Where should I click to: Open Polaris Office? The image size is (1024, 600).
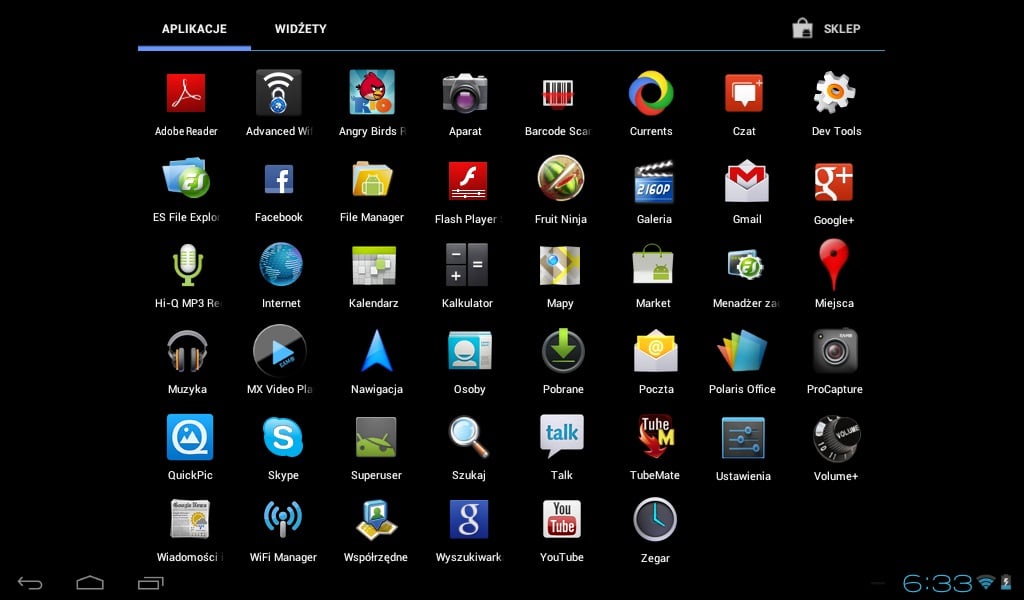[x=743, y=351]
